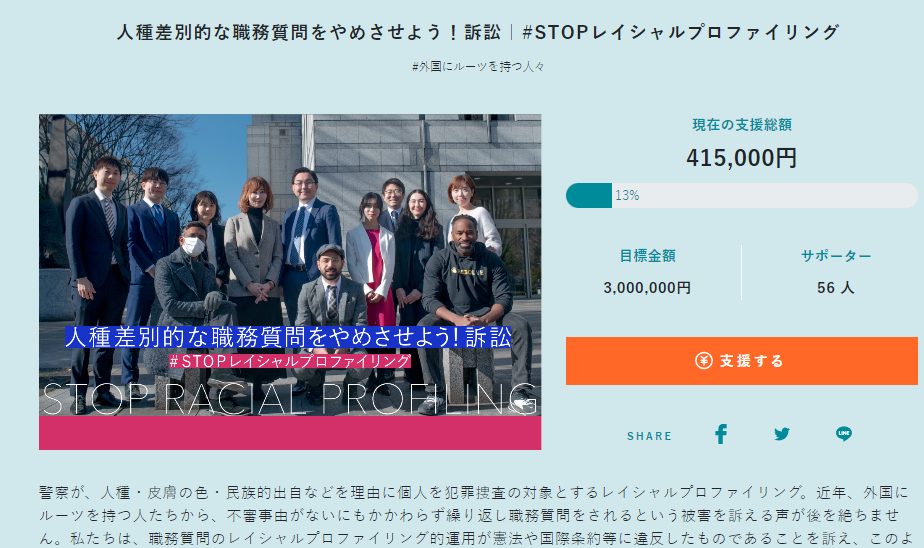
Task: Click the 13% progress label
Action: (627, 196)
